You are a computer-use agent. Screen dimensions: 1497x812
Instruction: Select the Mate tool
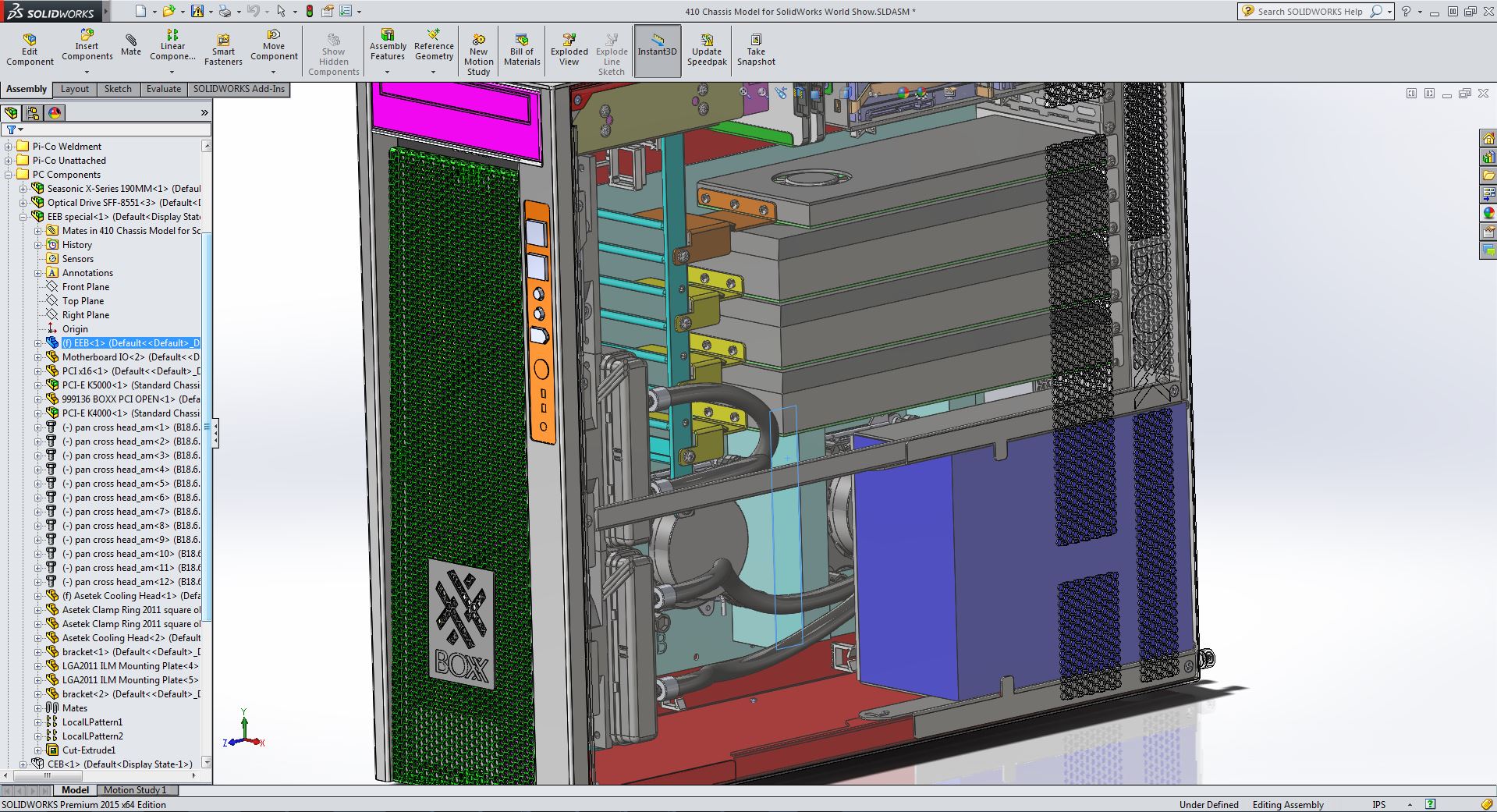pos(130,47)
